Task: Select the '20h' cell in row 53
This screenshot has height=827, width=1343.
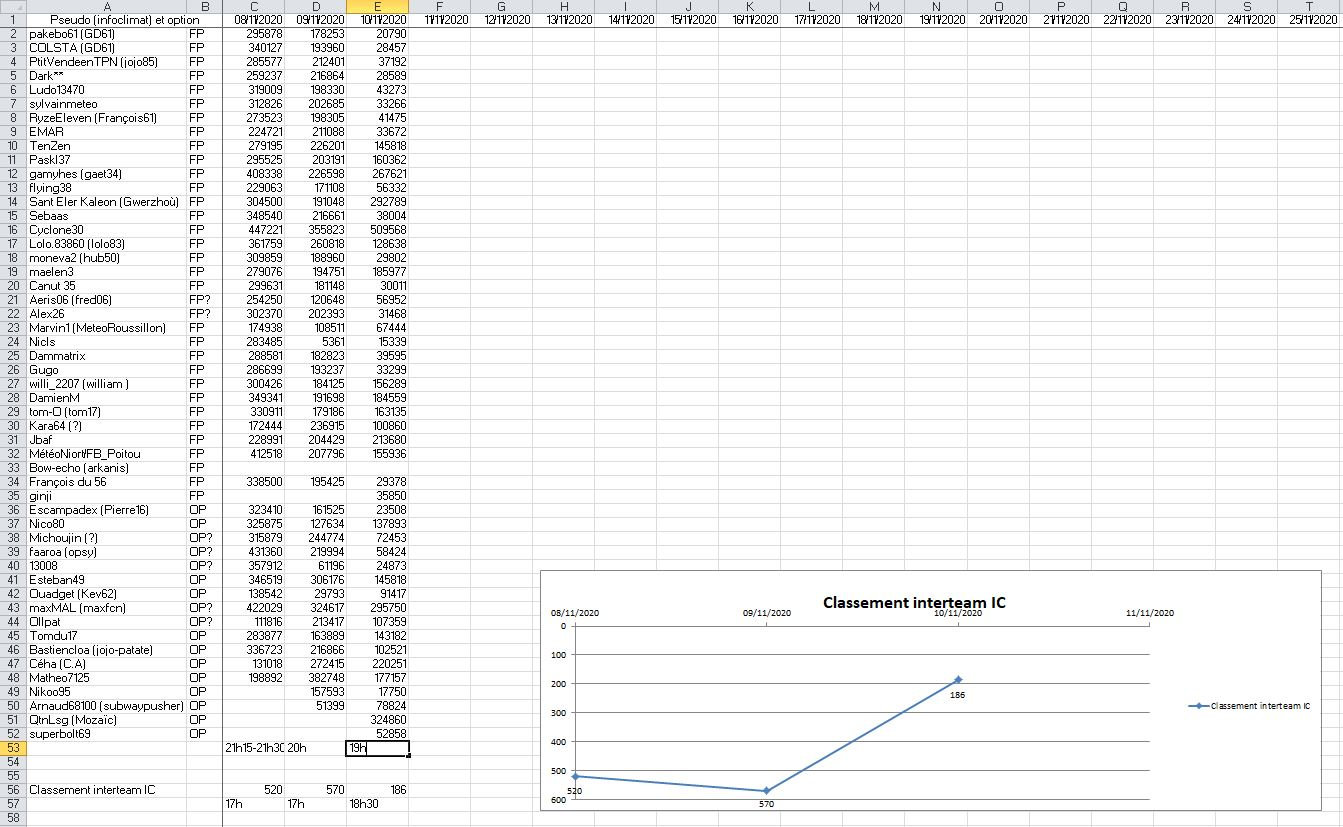Action: pyautogui.click(x=315, y=747)
